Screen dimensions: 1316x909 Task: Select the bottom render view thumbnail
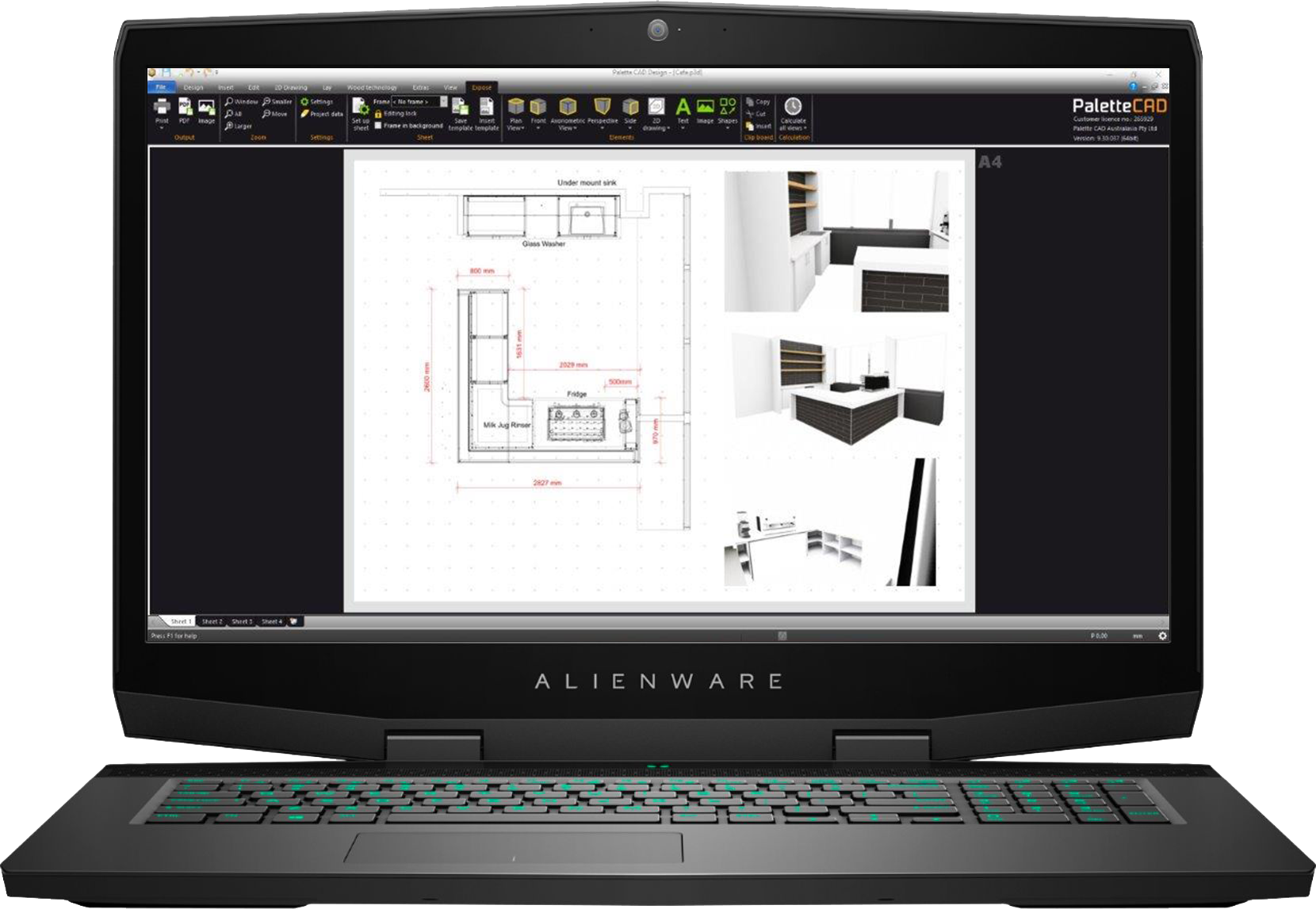coord(830,522)
